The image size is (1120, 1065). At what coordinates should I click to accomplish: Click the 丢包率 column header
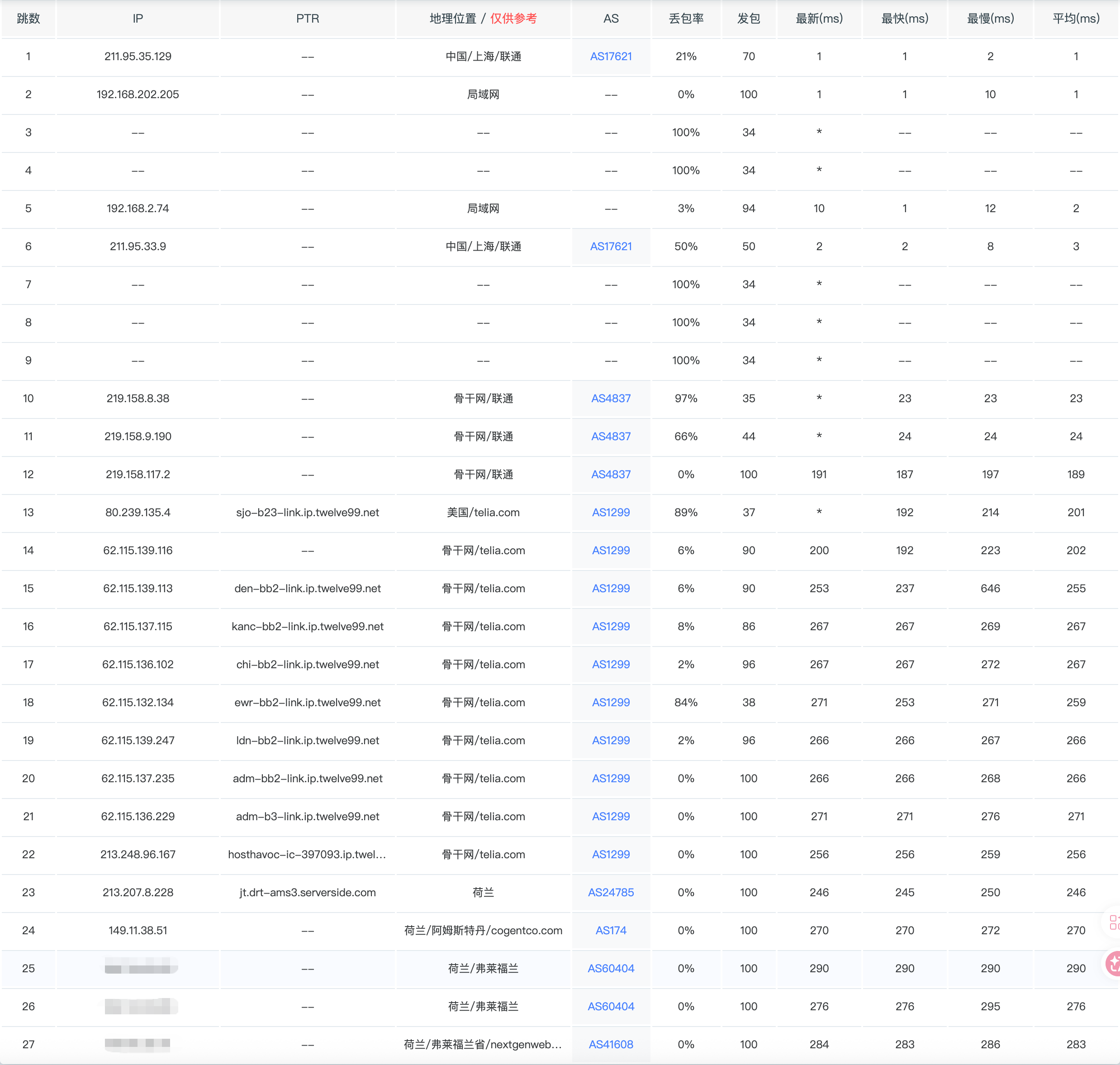686,19
